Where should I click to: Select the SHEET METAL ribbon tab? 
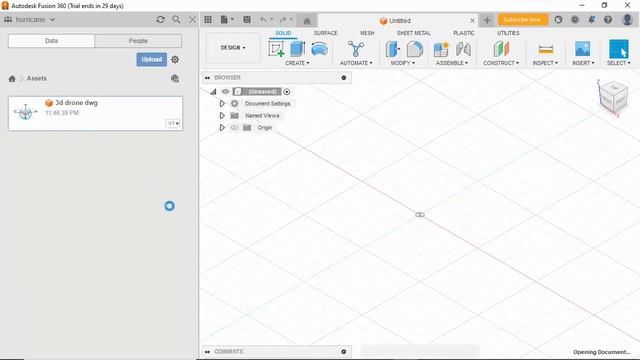(413, 33)
